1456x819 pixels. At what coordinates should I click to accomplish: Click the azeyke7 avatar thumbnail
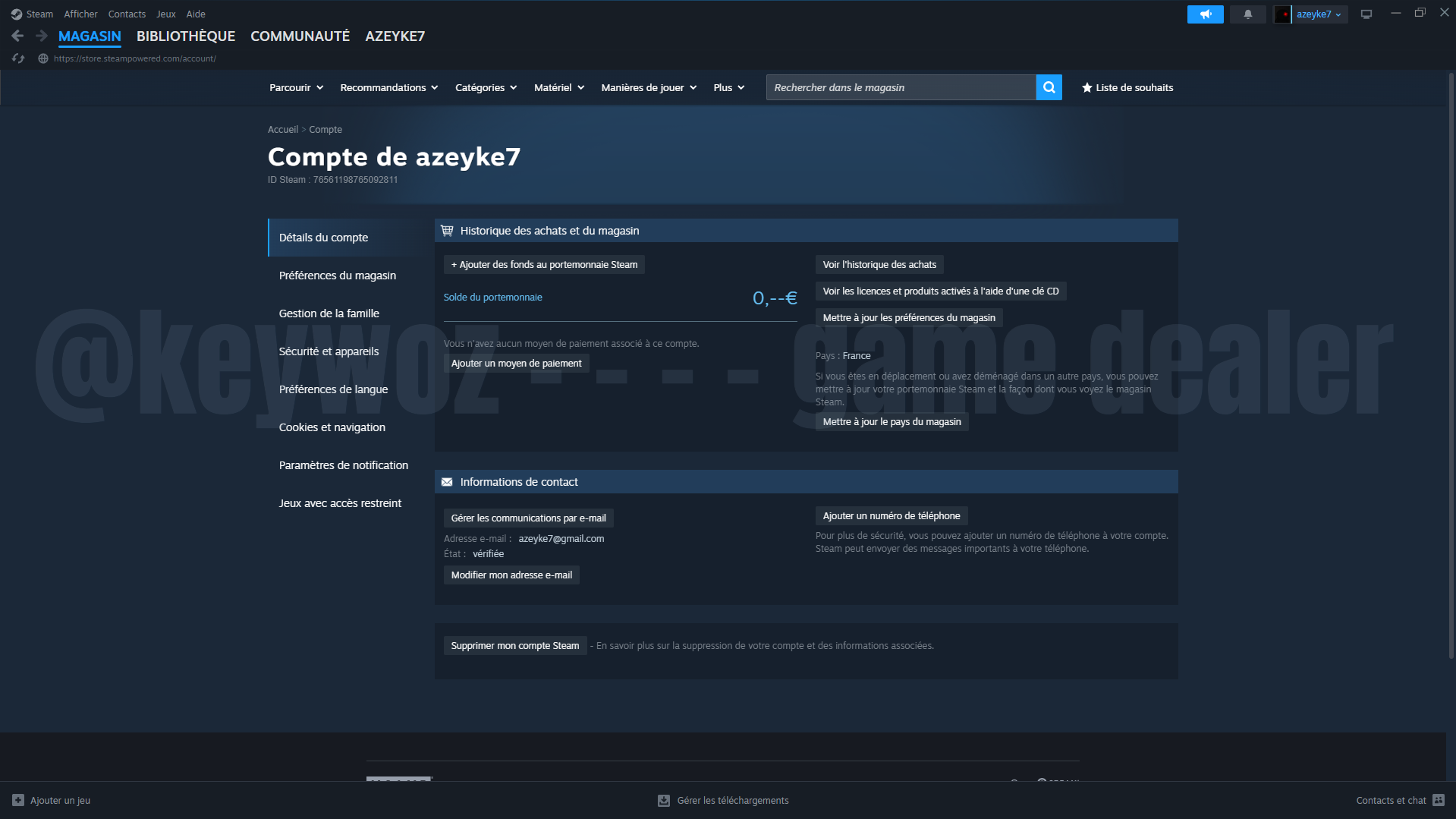1282,14
